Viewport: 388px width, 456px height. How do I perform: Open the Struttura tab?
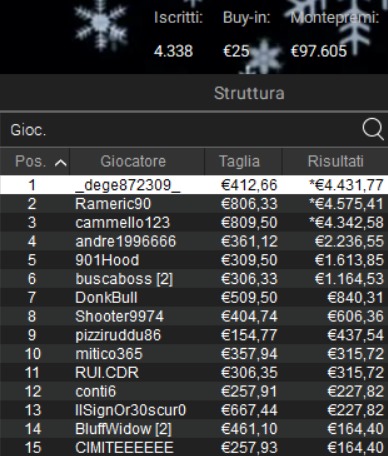249,93
